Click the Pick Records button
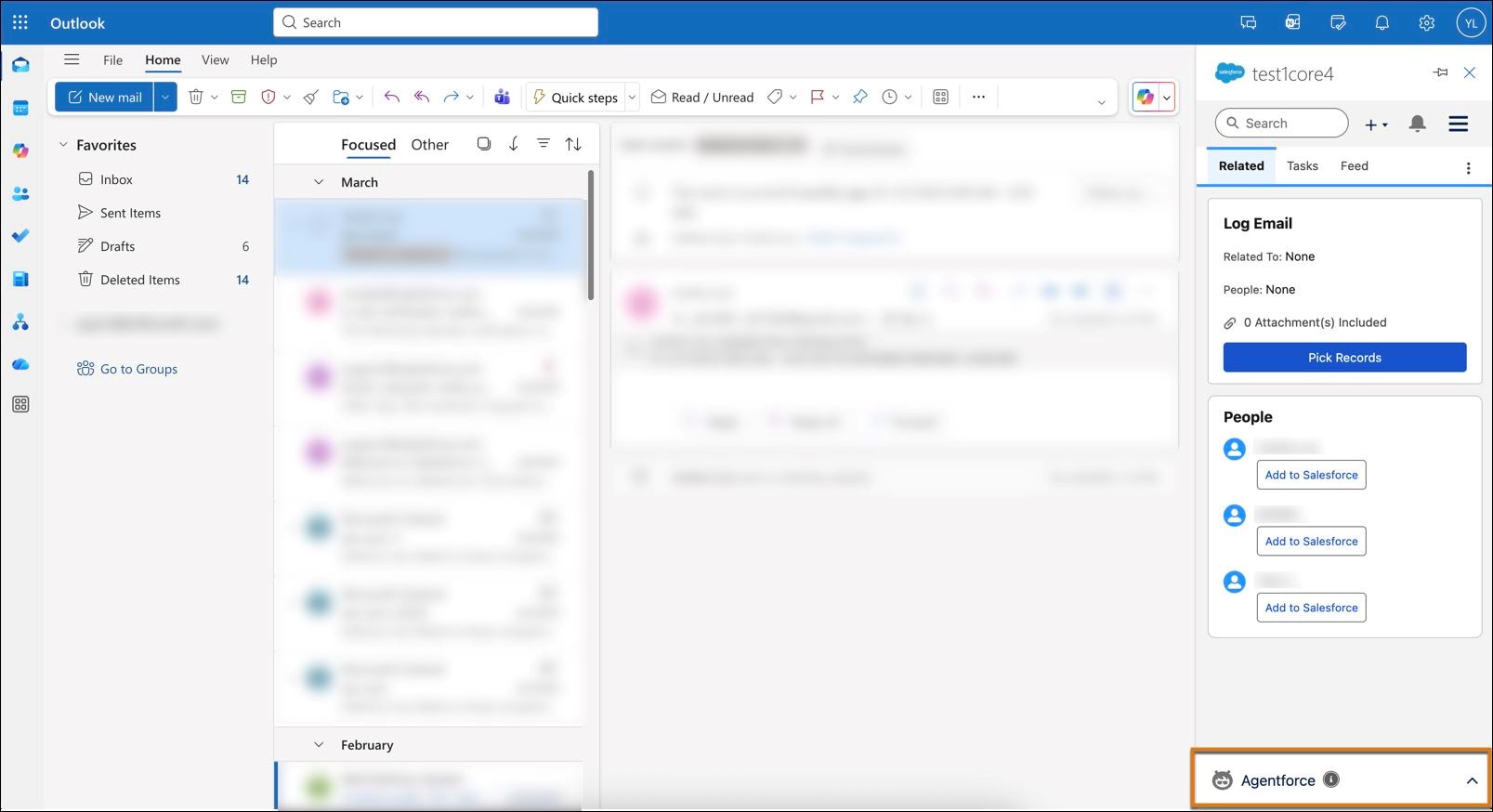The height and width of the screenshot is (812, 1493). (1343, 358)
